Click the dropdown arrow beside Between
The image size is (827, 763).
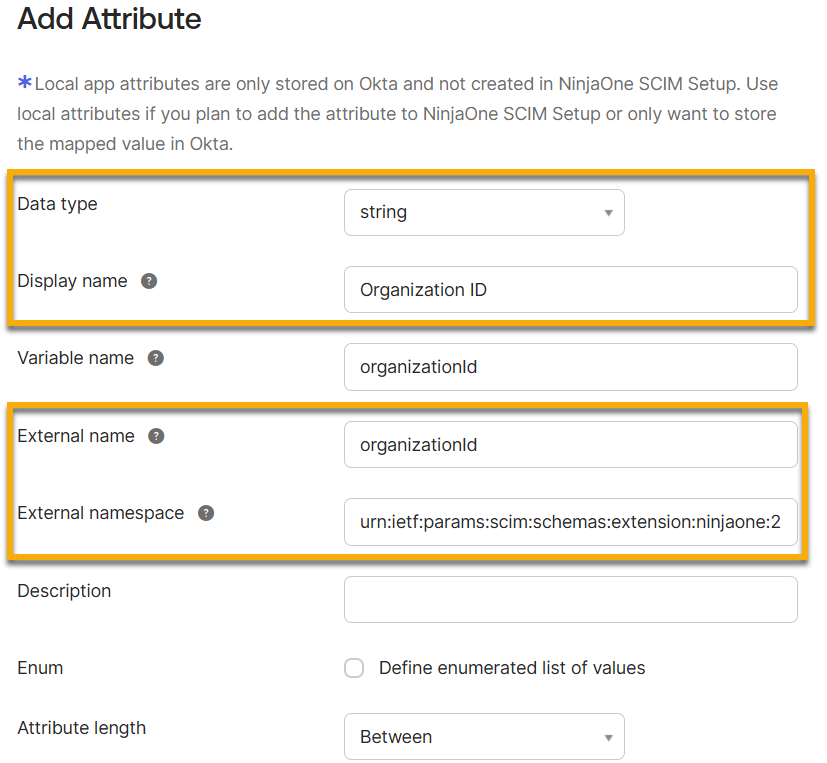coord(607,736)
